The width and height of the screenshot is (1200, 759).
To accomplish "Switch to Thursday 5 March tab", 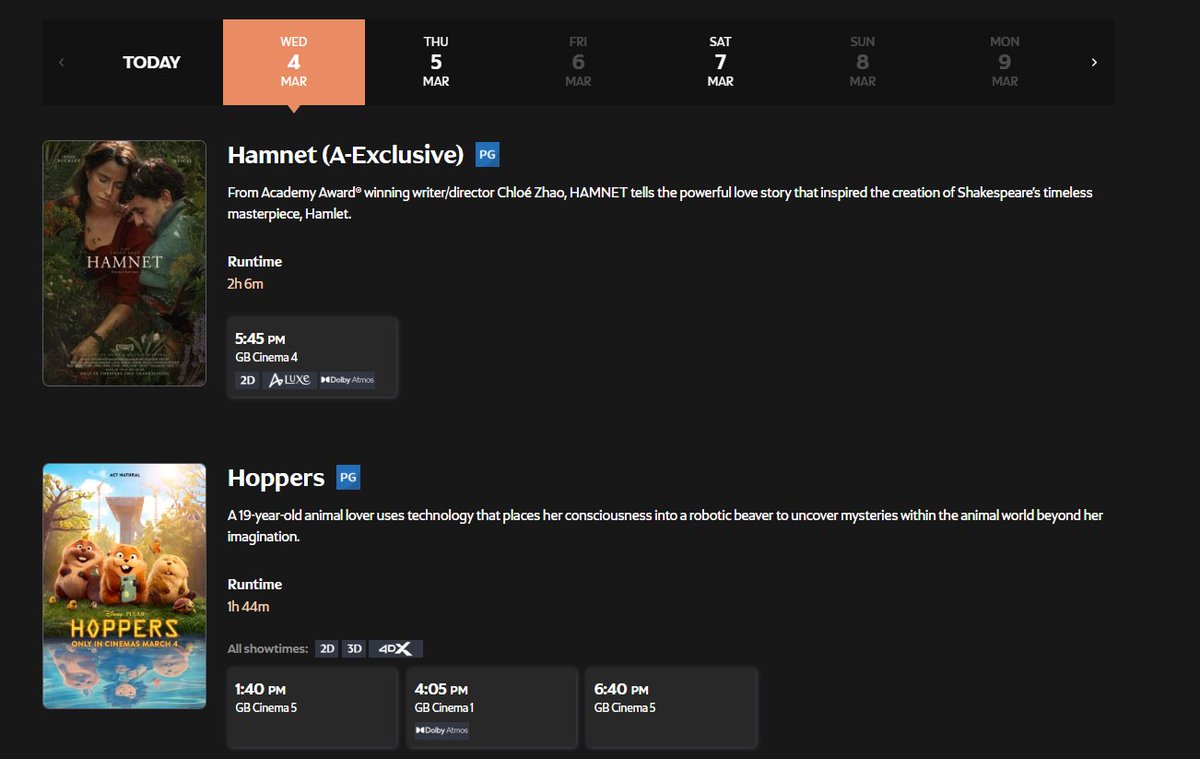I will 436,62.
